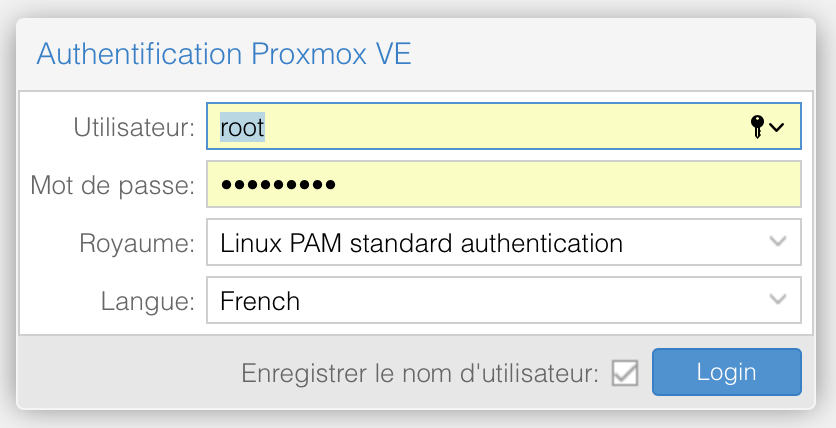The image size is (836, 428).
Task: Click the masked password dots
Action: tap(278, 185)
